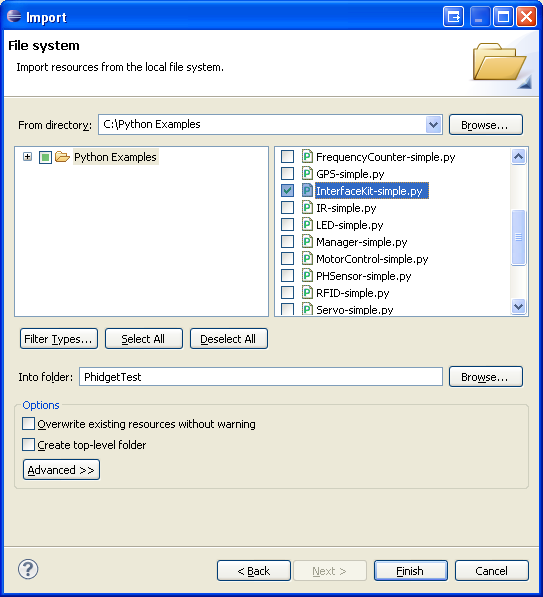Screen dimensions: 543x597
Task: Expand the Advanced options section
Action: [x=61, y=470]
